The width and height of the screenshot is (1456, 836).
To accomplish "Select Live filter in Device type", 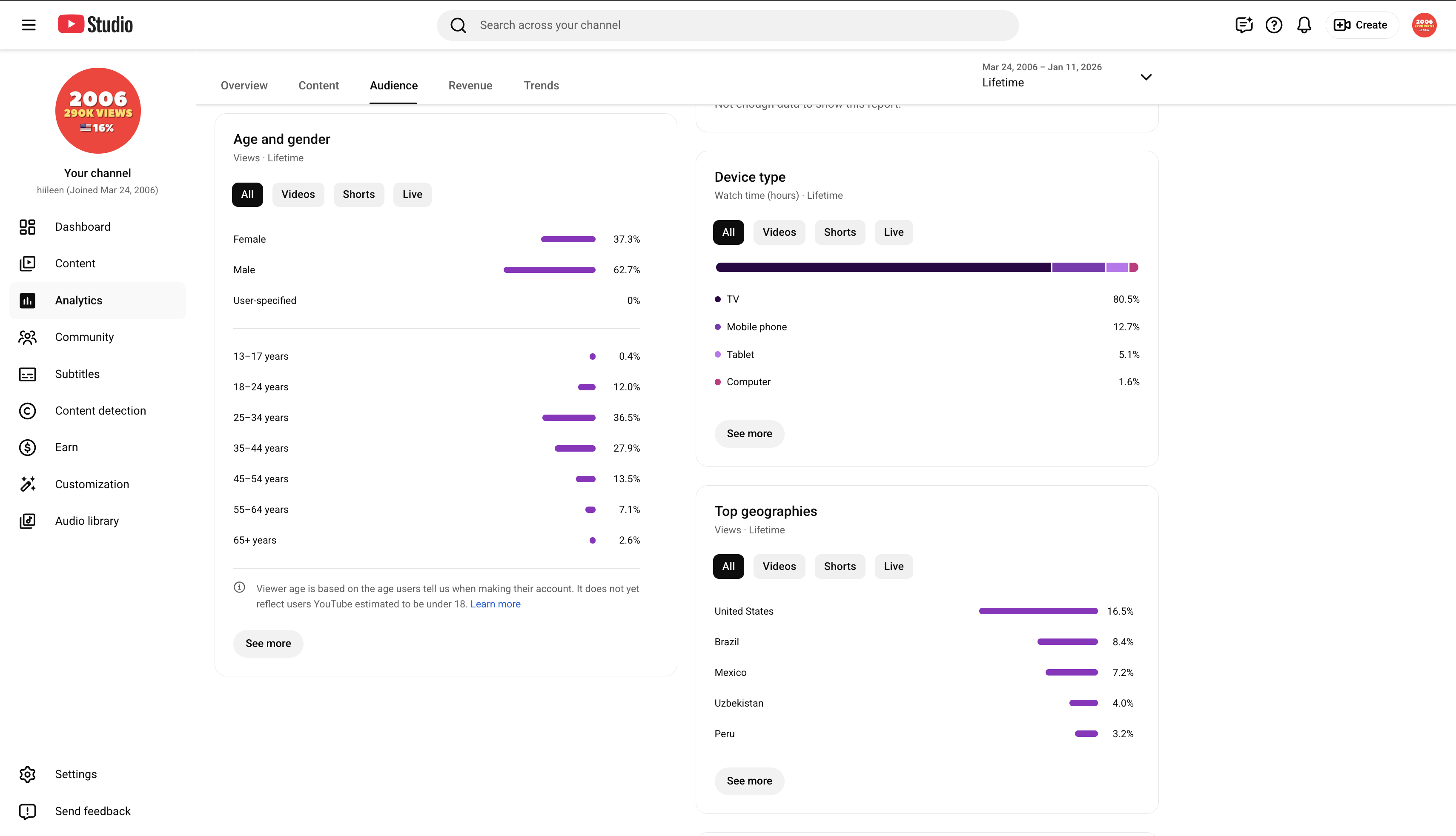I will click(893, 232).
